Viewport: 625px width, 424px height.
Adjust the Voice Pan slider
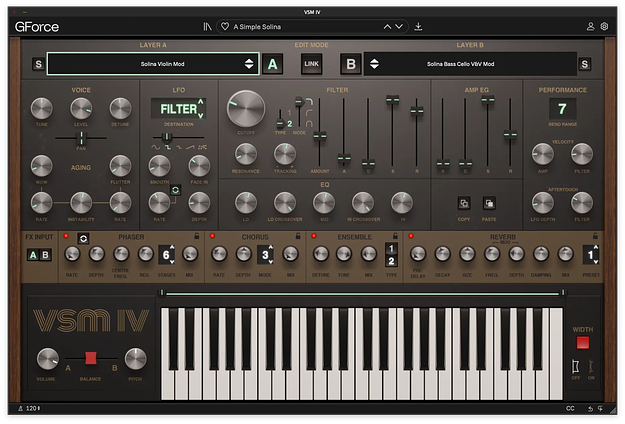(81, 138)
